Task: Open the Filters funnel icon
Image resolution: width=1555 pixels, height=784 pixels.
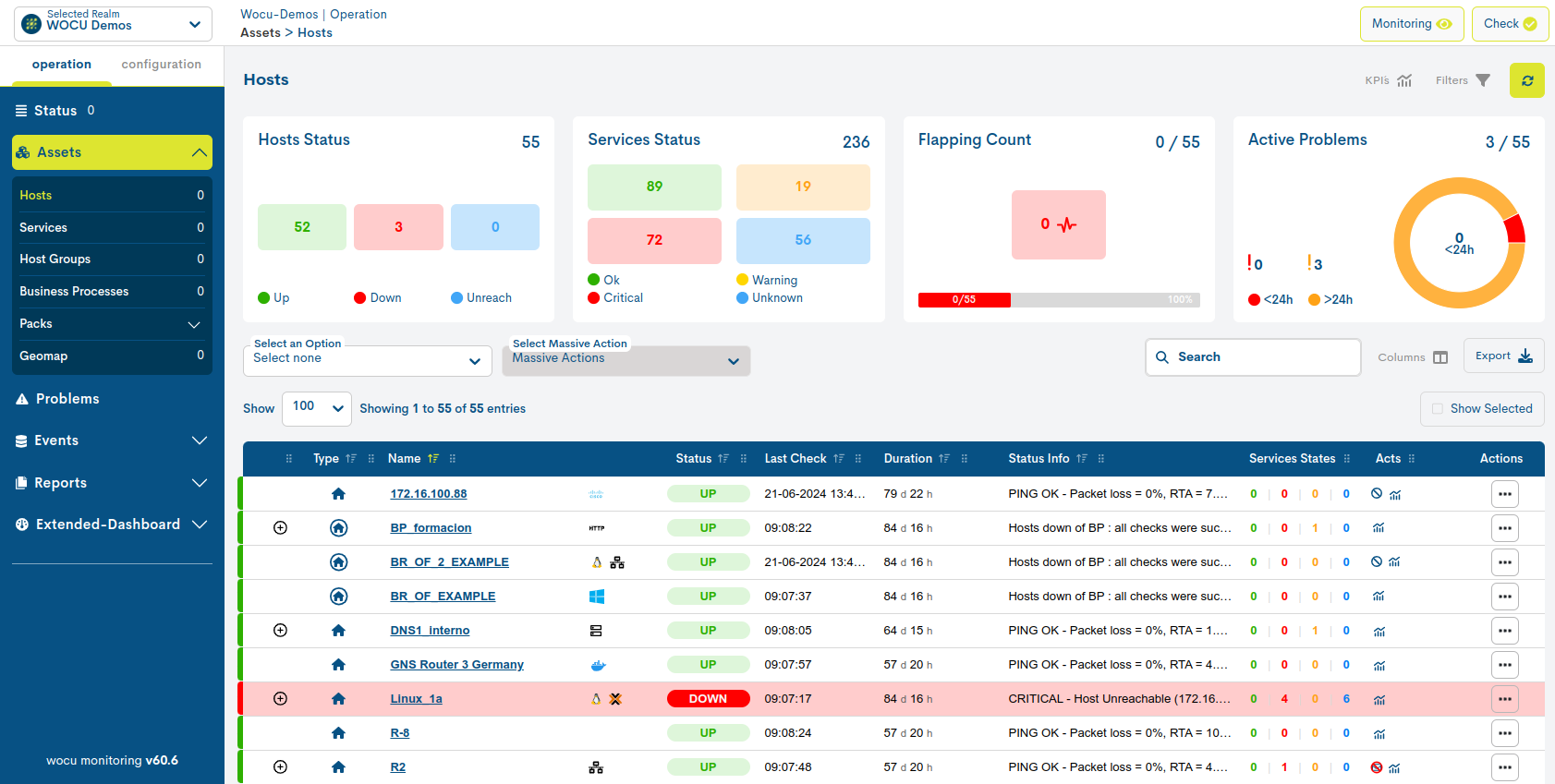Action: (1483, 80)
